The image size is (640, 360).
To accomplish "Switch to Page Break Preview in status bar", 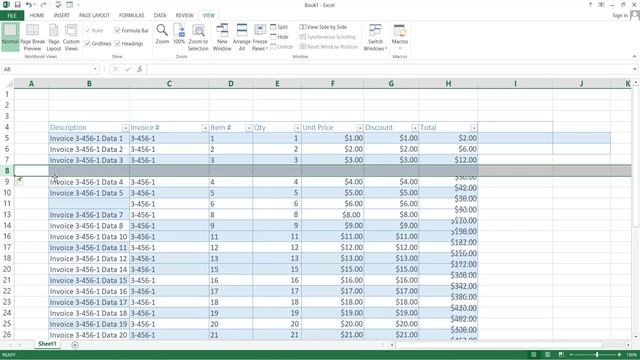I will 561,355.
